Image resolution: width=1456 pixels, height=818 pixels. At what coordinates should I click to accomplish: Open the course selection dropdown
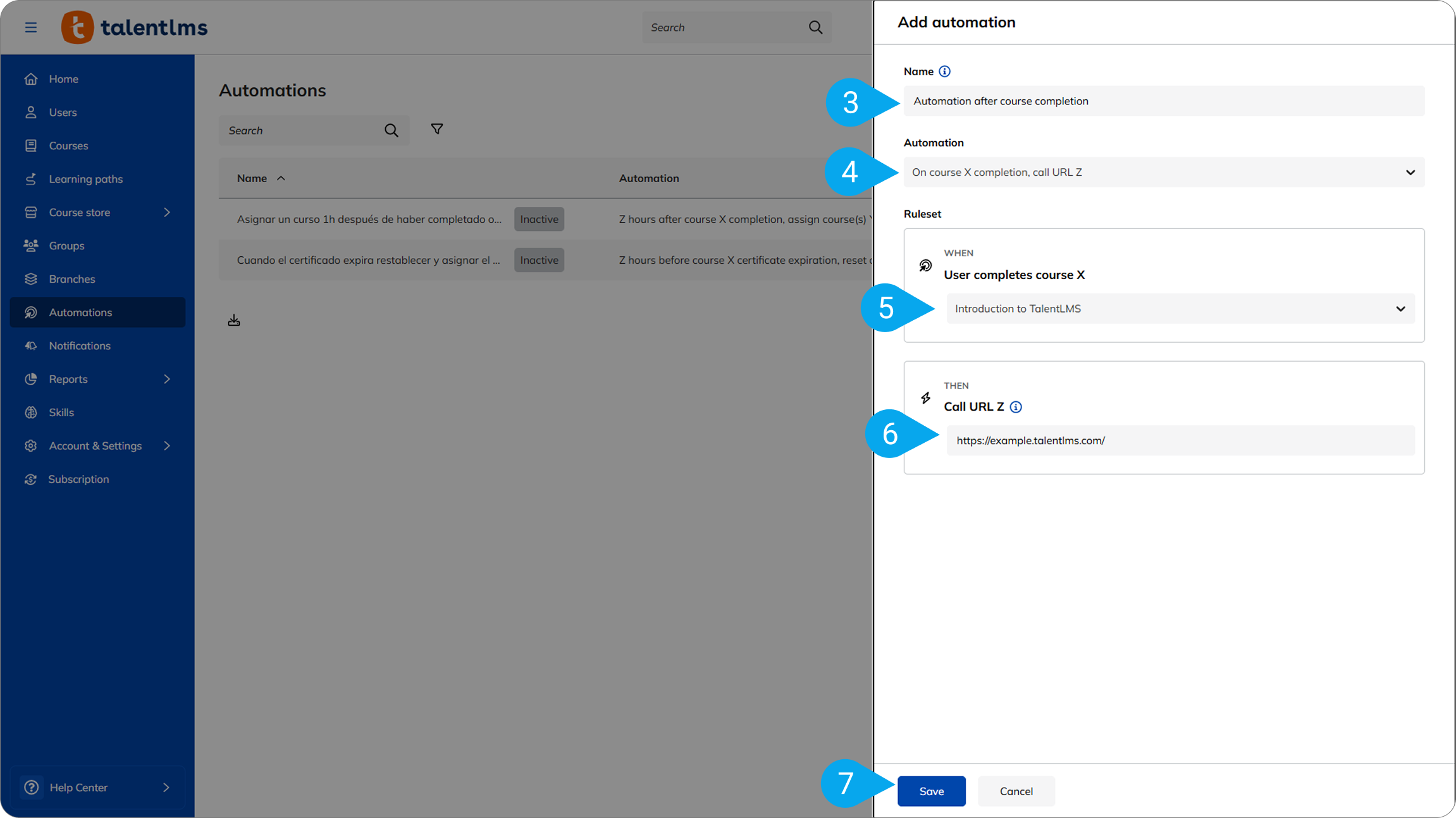[1180, 309]
